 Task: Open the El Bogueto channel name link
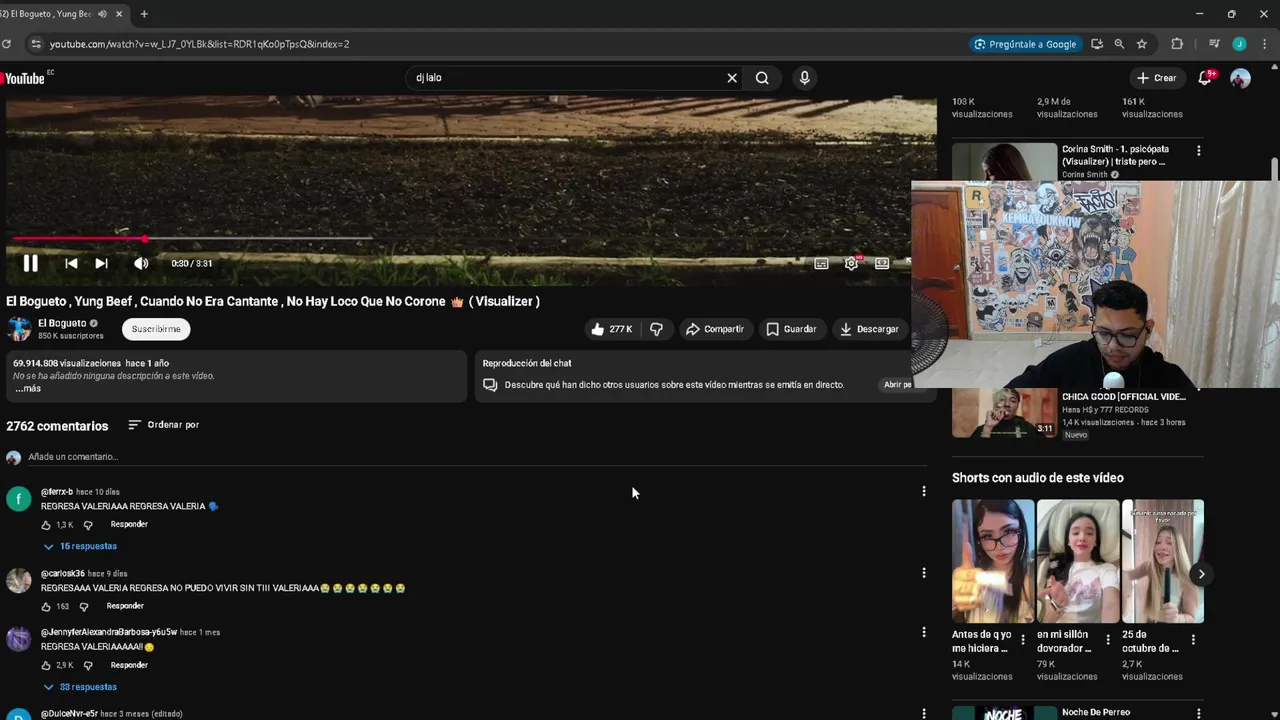click(62, 323)
